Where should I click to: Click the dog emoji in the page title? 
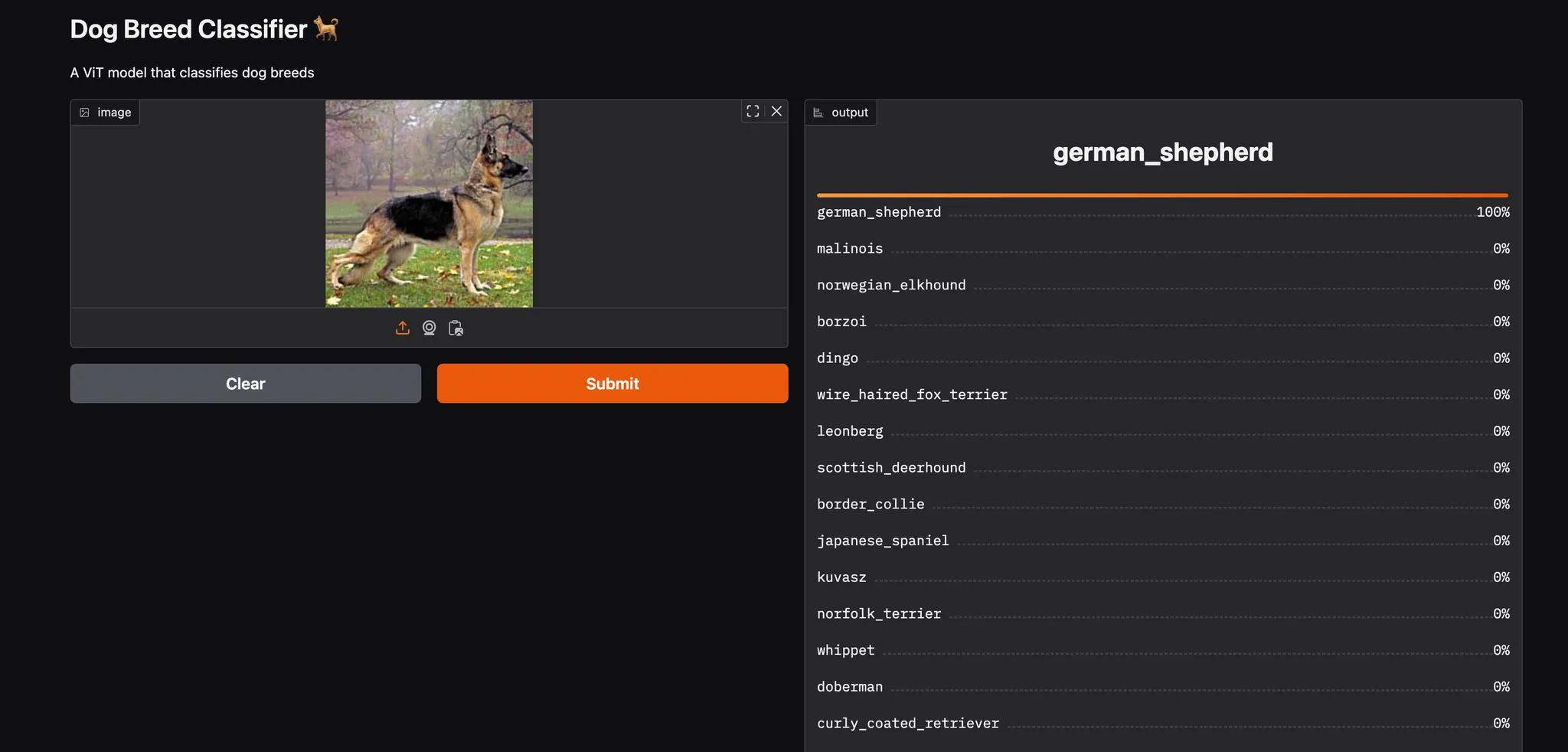pos(325,28)
